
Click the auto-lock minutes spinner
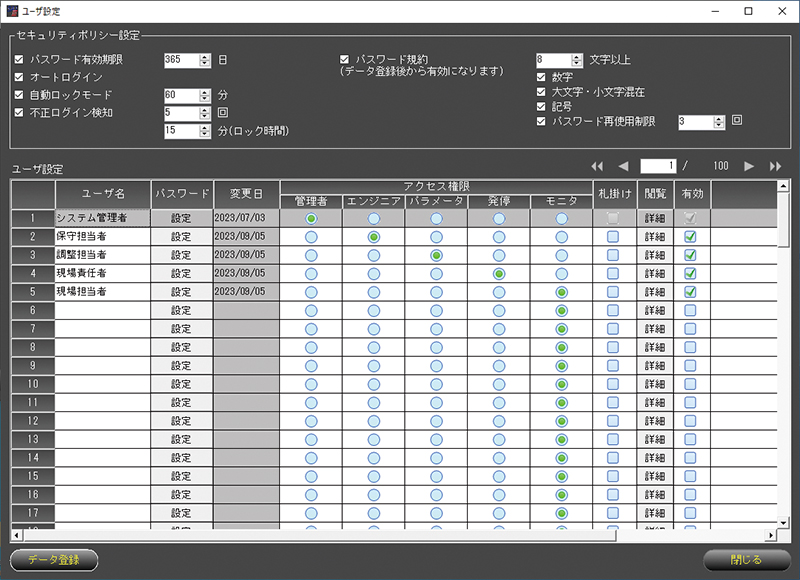click(x=205, y=95)
